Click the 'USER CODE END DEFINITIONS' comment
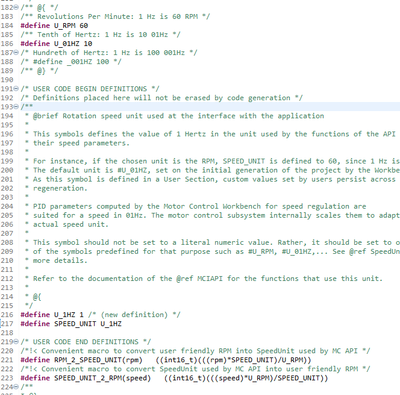400x395 pixels. coord(86,342)
